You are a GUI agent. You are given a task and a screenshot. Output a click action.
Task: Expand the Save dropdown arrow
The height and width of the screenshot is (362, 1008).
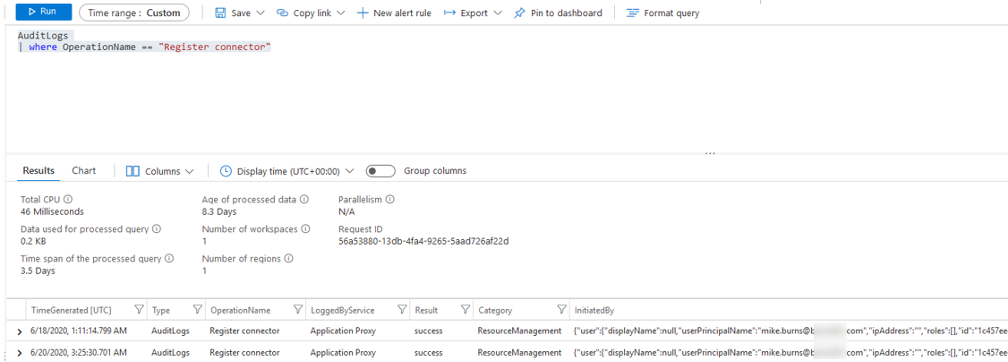tap(260, 13)
